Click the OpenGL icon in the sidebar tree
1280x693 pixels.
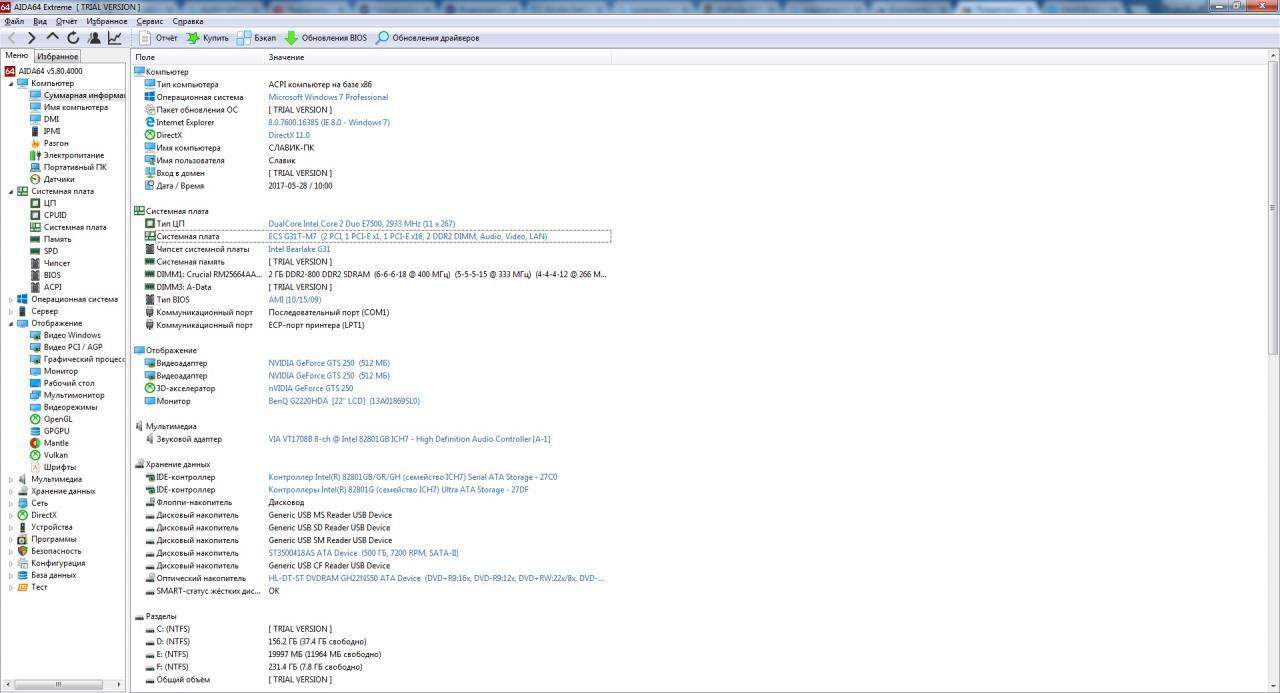click(x=36, y=419)
